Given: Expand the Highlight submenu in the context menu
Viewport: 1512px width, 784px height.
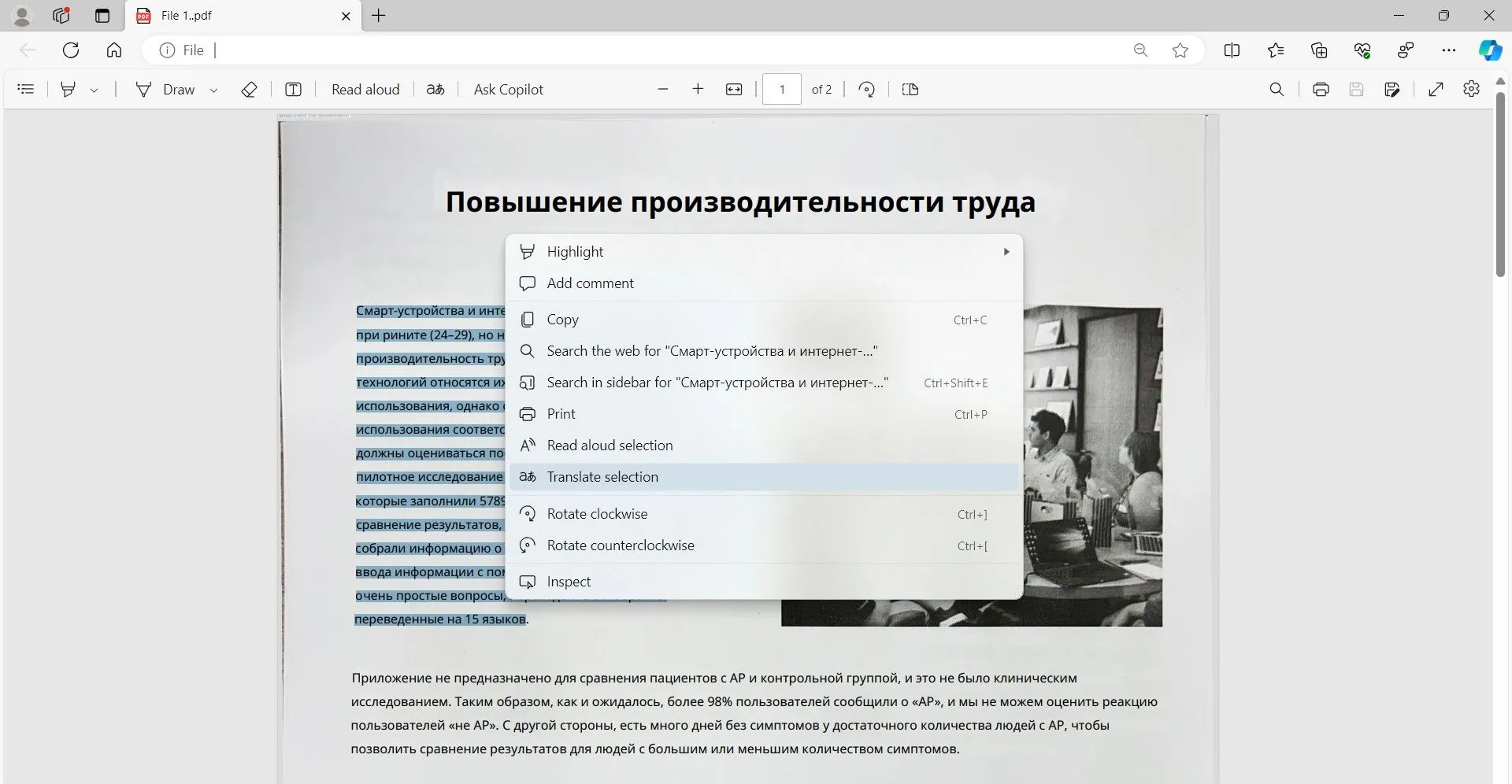Looking at the screenshot, I should (1006, 251).
